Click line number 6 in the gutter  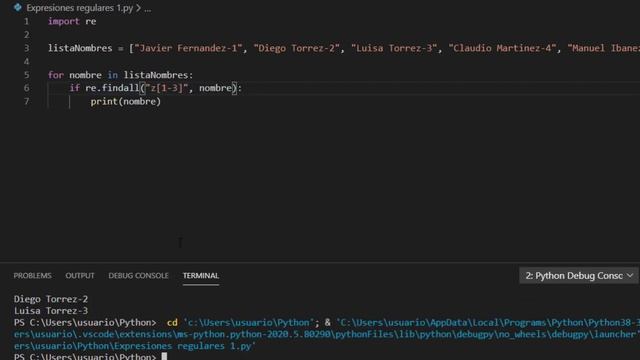(27, 88)
